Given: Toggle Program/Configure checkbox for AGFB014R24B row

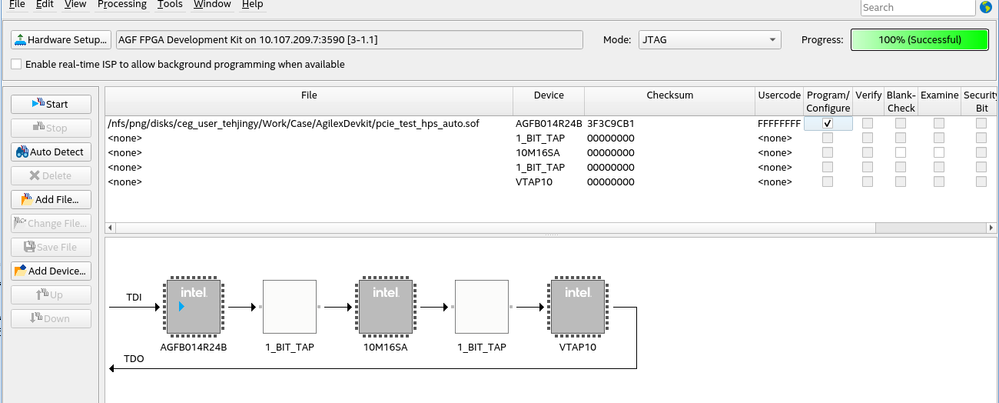Looking at the screenshot, I should coord(827,124).
